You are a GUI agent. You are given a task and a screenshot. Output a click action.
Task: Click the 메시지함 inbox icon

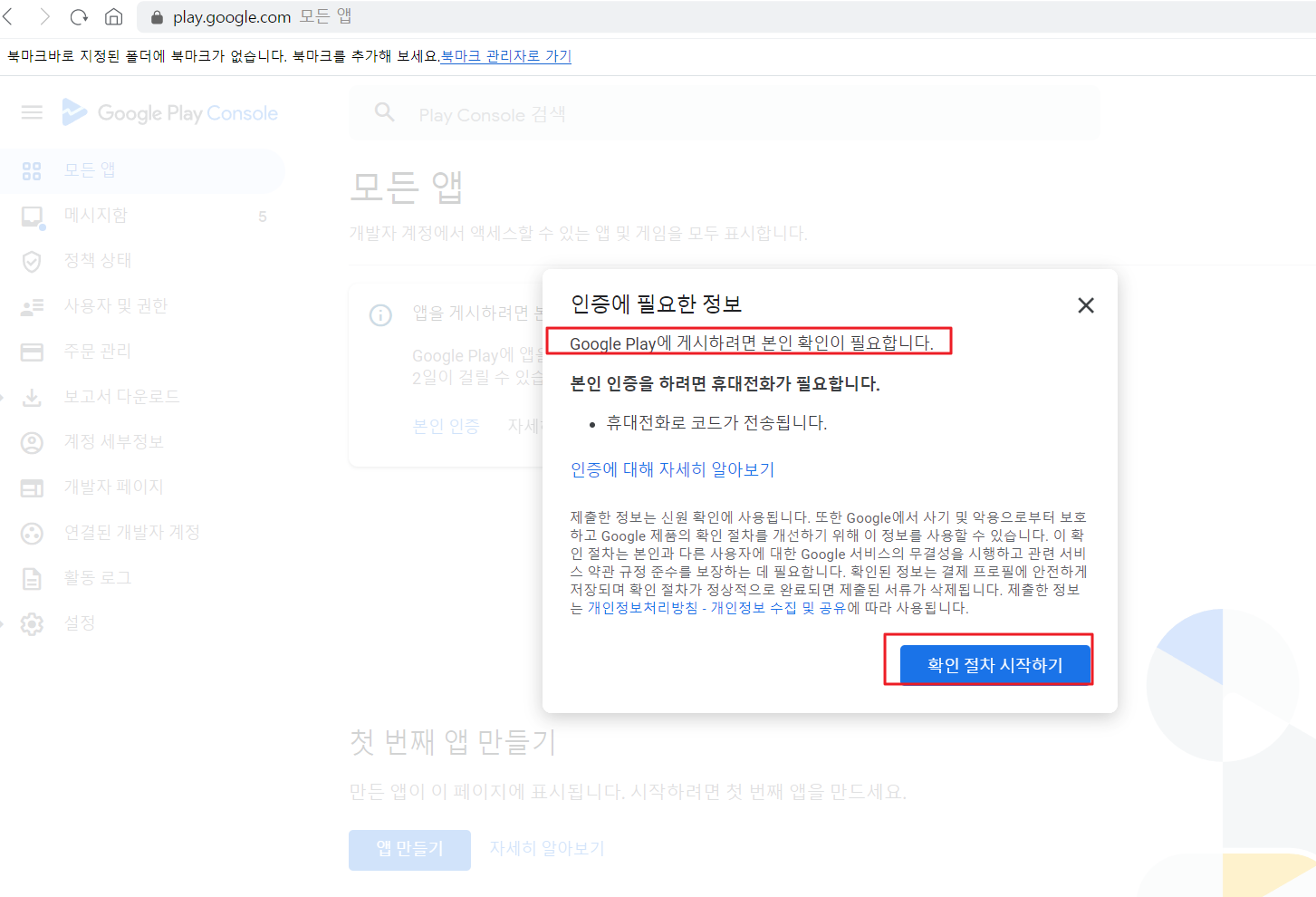[33, 217]
